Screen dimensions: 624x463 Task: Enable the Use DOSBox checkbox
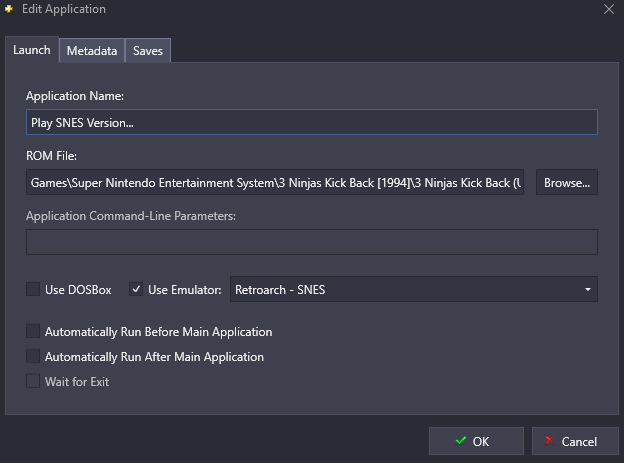[33, 290]
